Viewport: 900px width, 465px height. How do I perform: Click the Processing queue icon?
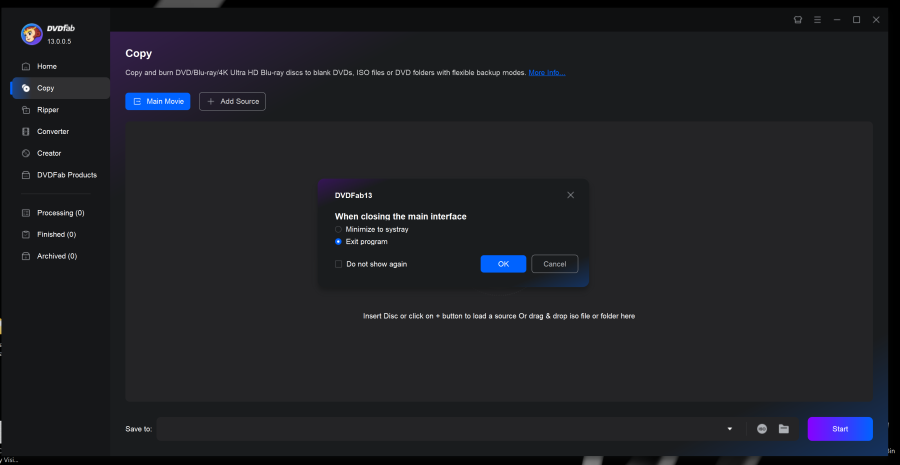coord(26,213)
